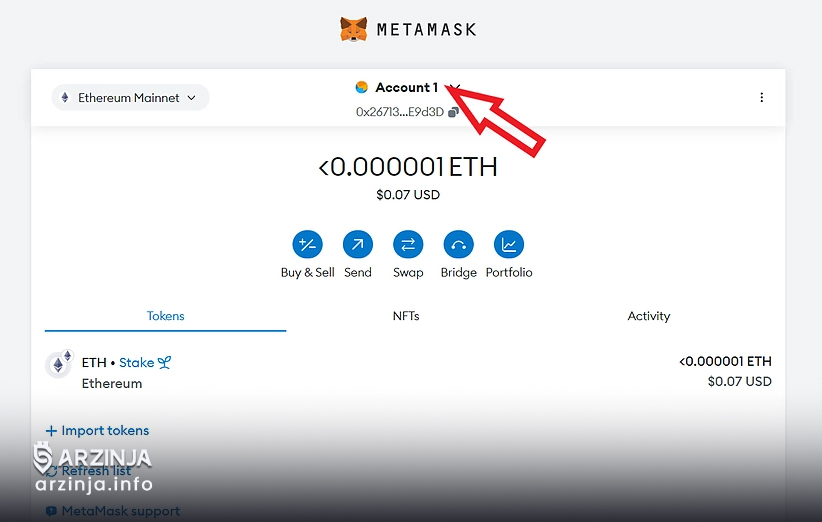Click the Stake link next to ETH
822x522 pixels.
[136, 363]
